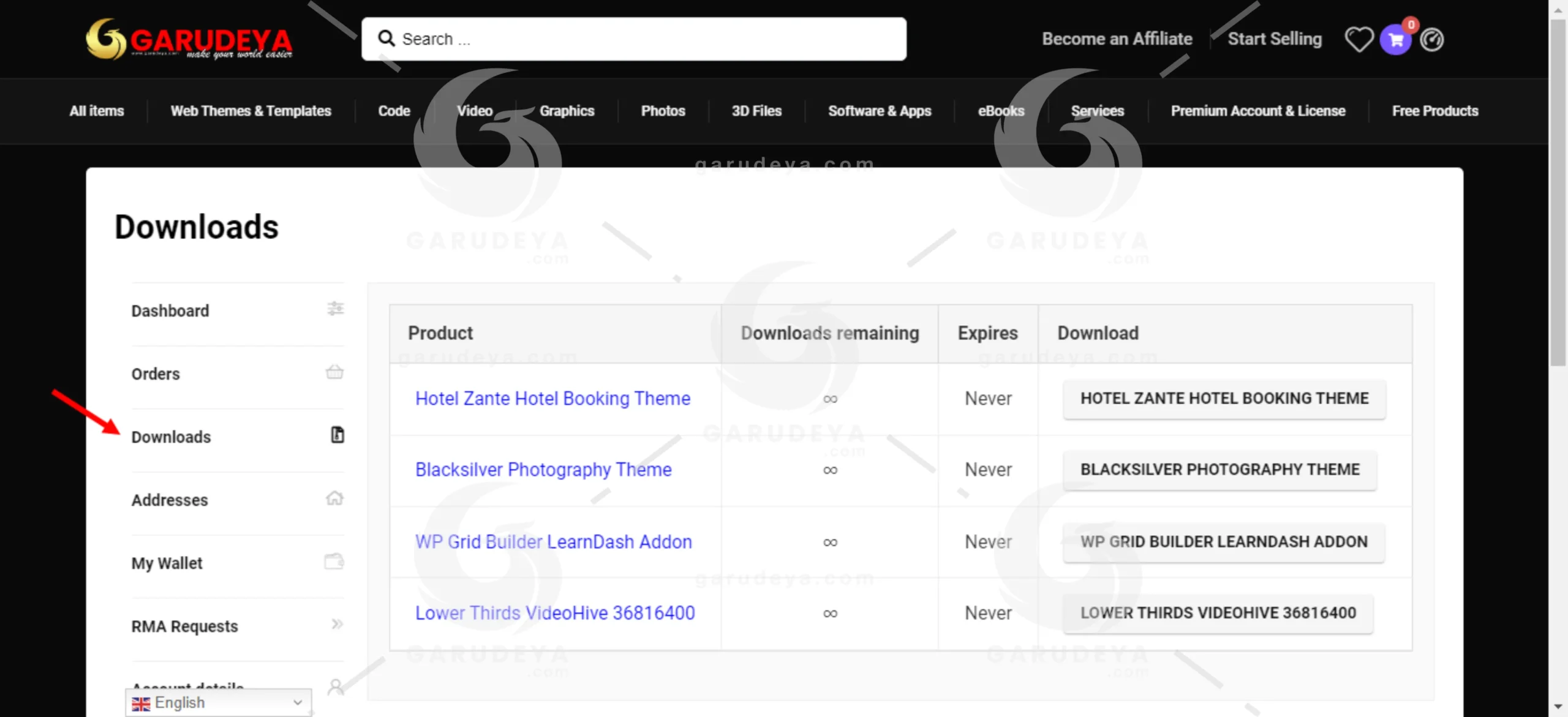Click Never in Hotel Zante row
Viewport: 1568px width, 717px height.
[988, 399]
